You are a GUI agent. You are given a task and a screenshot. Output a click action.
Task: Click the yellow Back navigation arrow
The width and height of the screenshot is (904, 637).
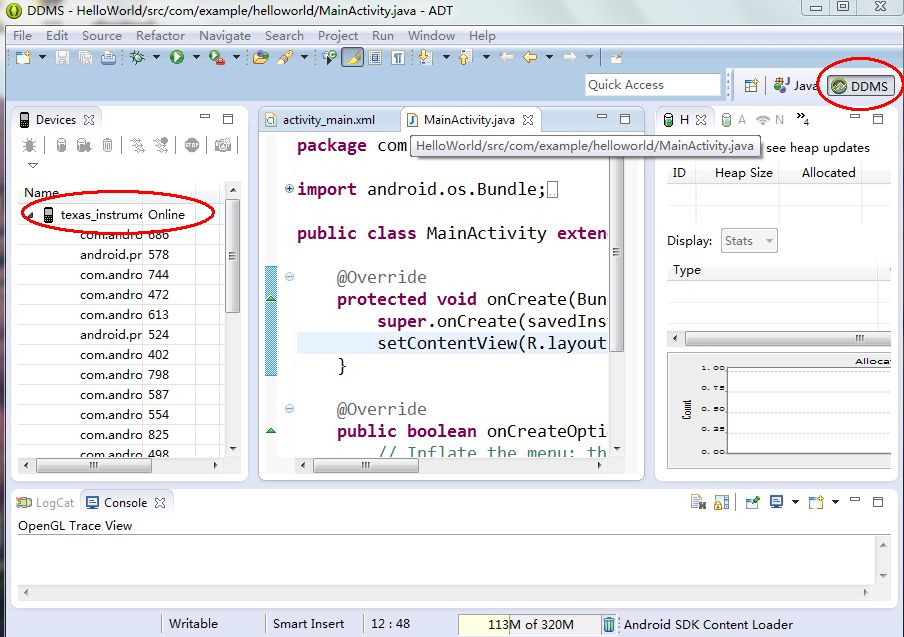[x=530, y=57]
